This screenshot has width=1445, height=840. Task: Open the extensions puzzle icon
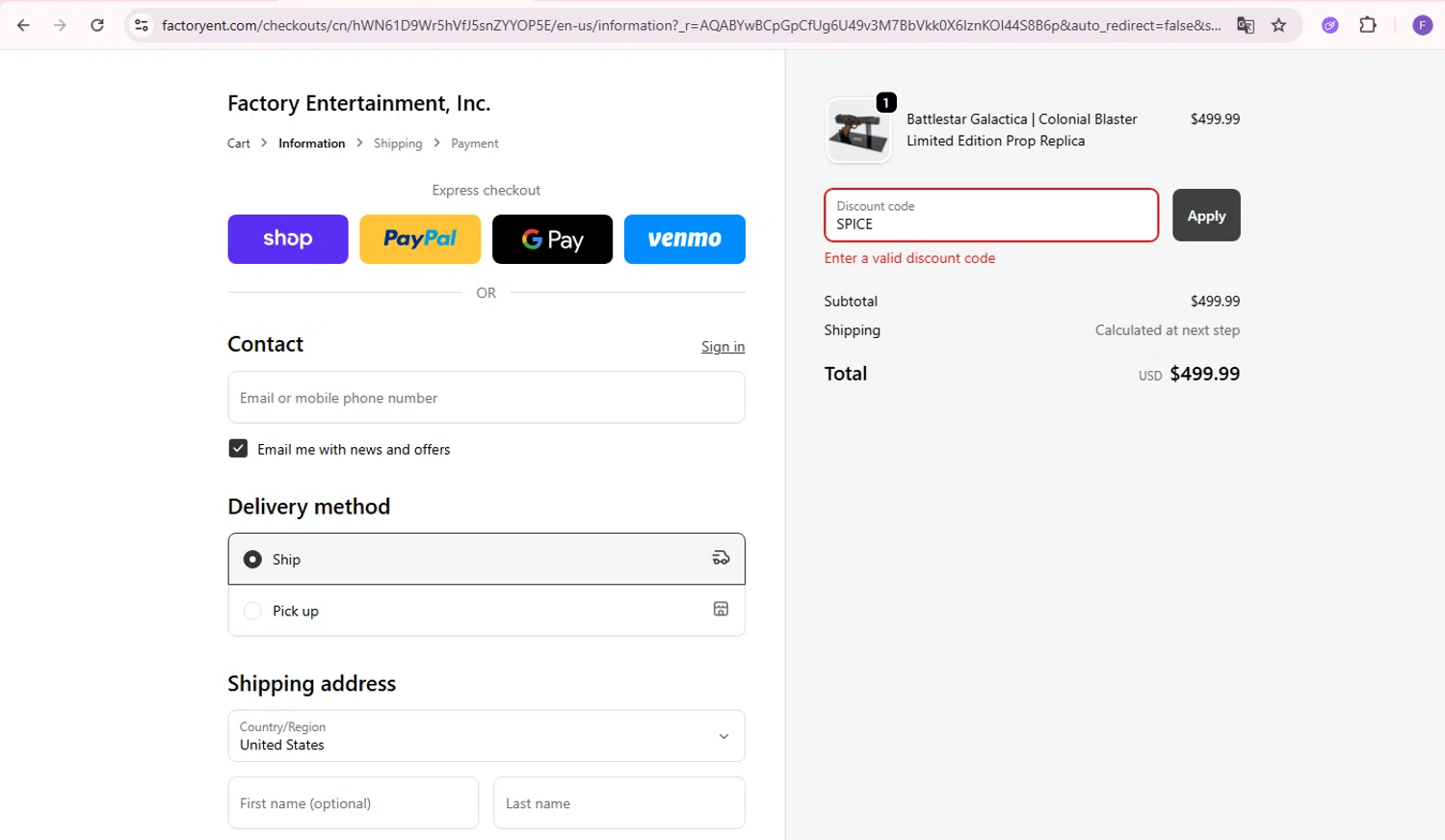(x=1368, y=25)
